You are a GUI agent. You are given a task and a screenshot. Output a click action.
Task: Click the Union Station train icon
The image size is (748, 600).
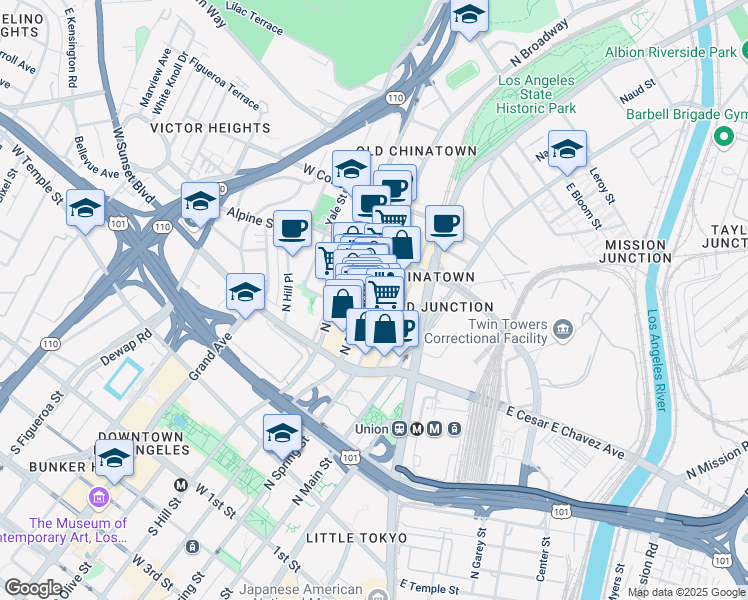pos(399,429)
